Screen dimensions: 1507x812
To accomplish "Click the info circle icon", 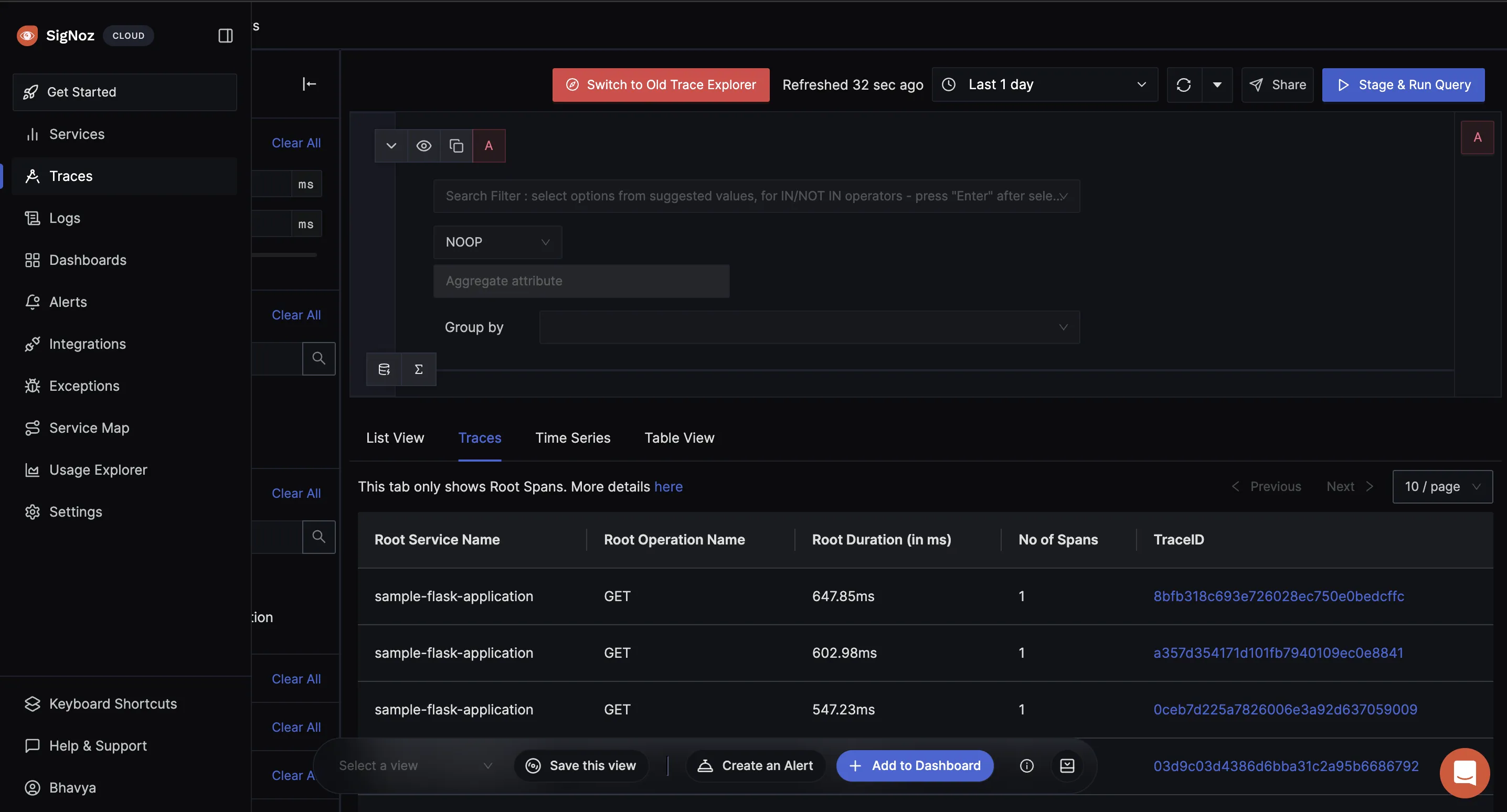I will tap(1026, 766).
